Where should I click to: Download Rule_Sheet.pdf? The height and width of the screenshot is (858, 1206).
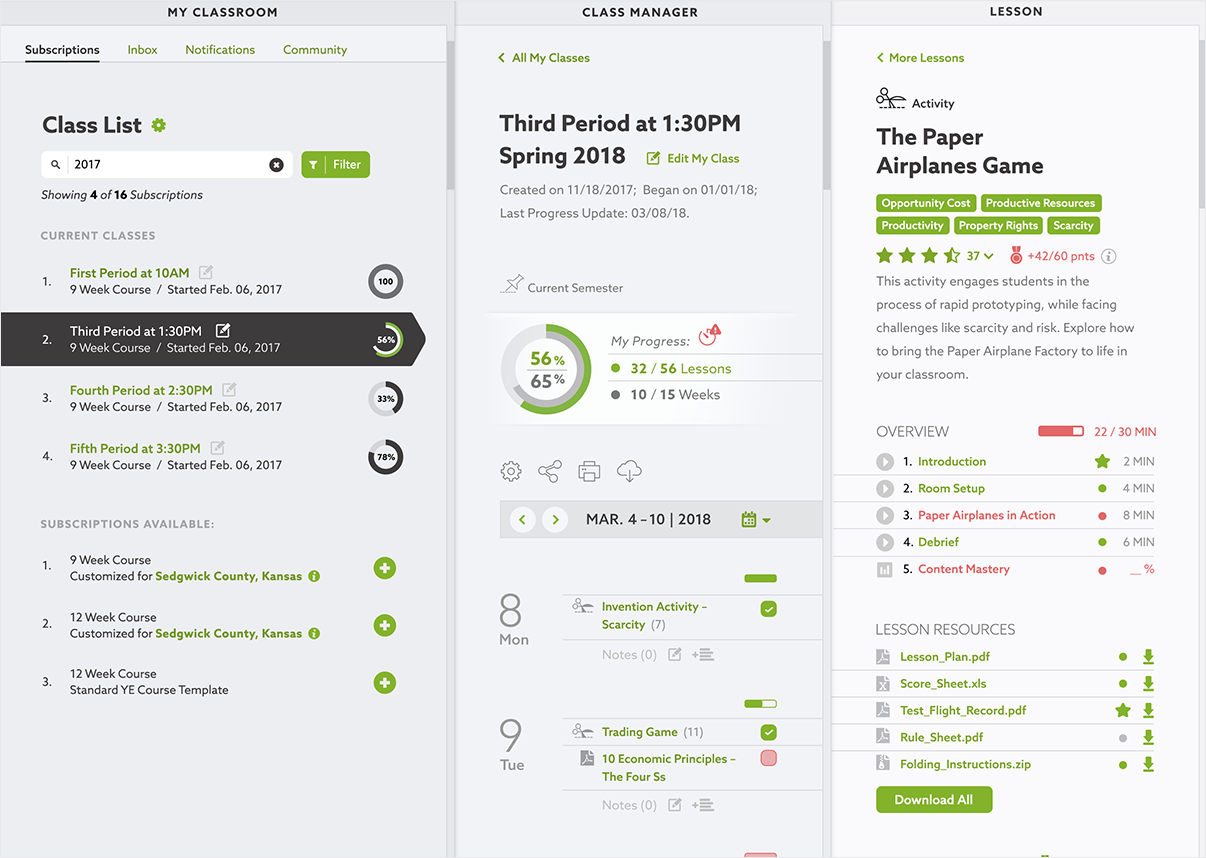(x=1148, y=737)
